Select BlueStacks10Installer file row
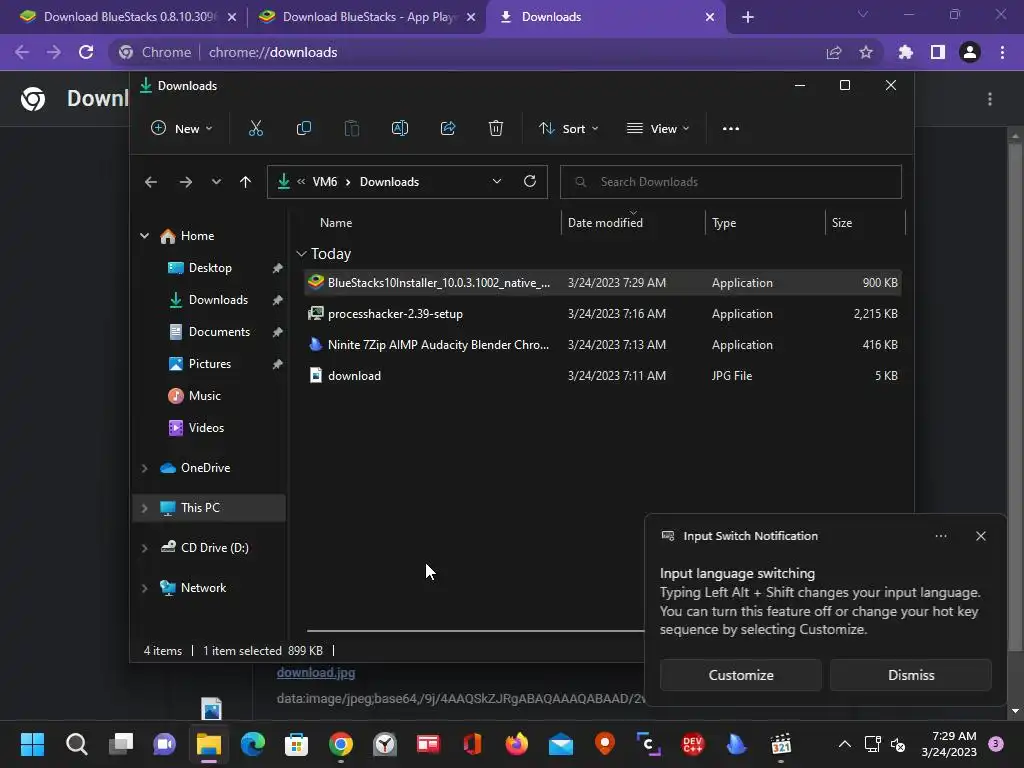 click(603, 283)
